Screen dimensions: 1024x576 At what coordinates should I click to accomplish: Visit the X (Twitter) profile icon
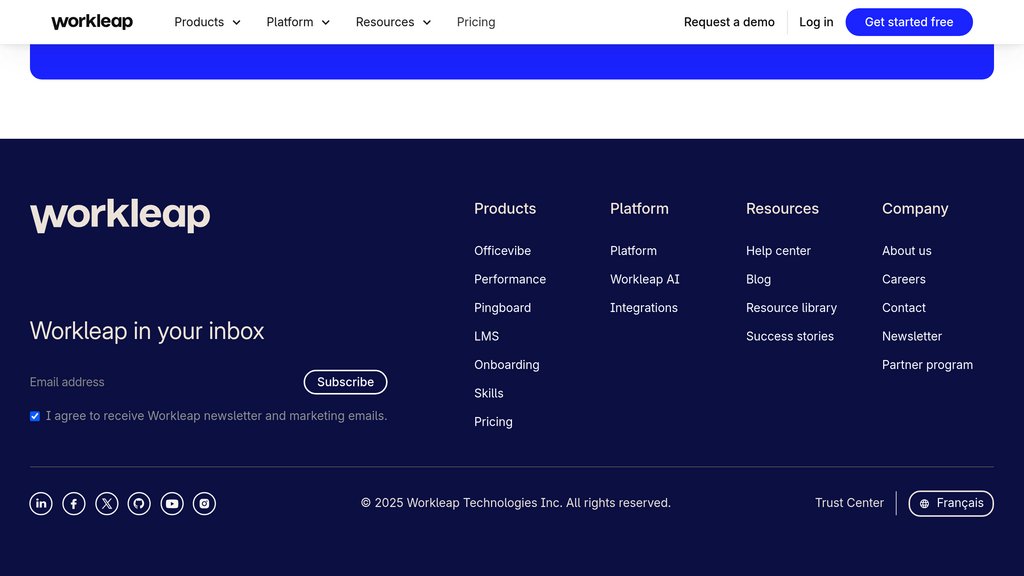click(x=106, y=504)
